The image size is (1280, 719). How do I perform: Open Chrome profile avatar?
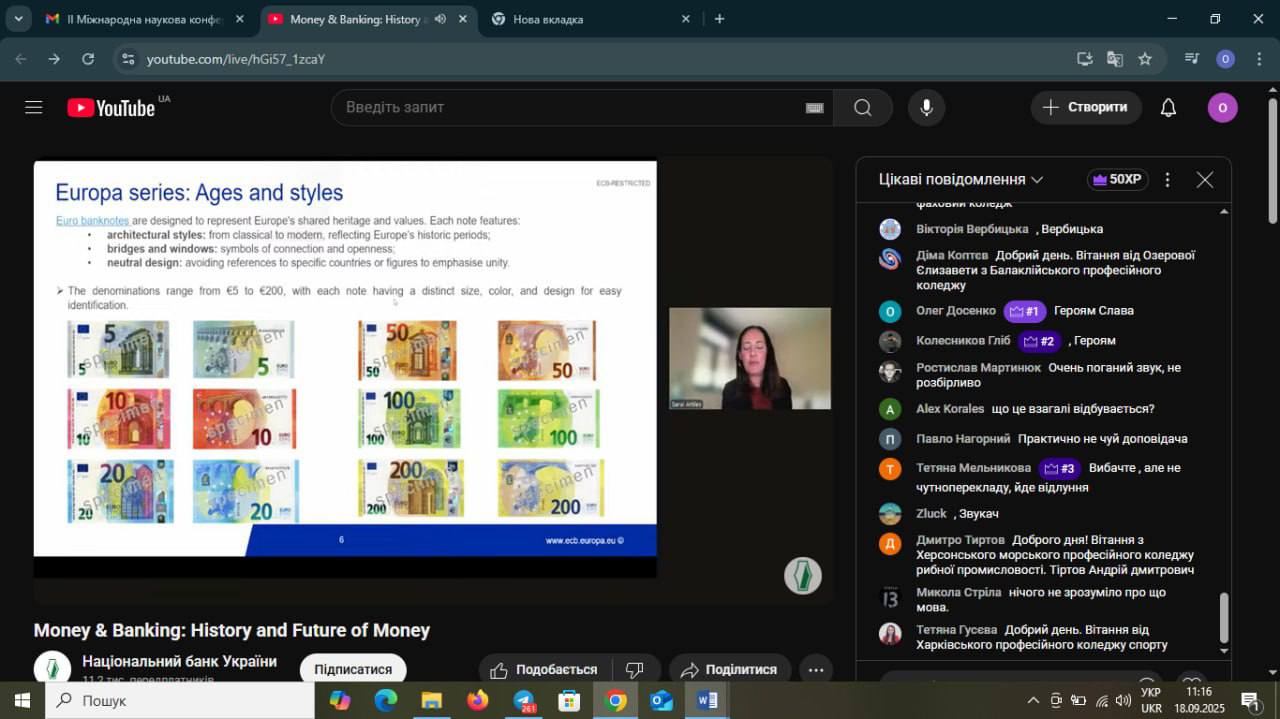[x=1225, y=59]
